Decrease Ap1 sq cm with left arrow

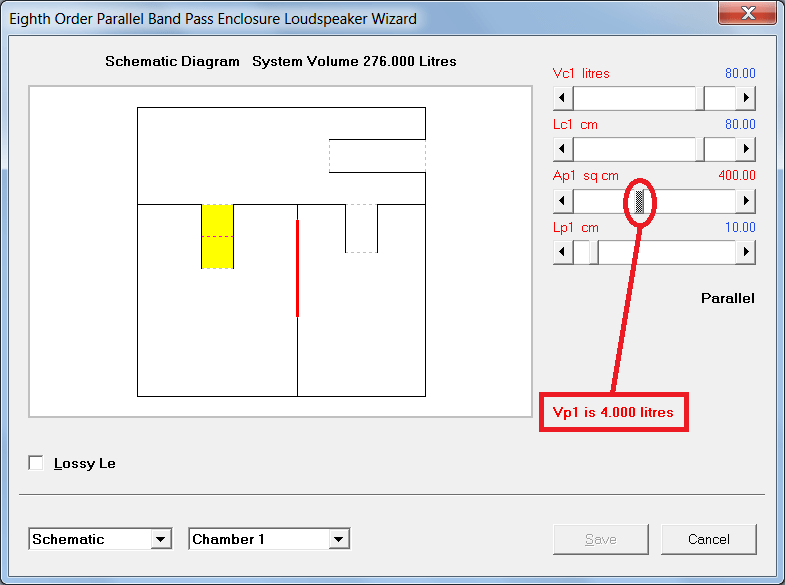[x=563, y=201]
